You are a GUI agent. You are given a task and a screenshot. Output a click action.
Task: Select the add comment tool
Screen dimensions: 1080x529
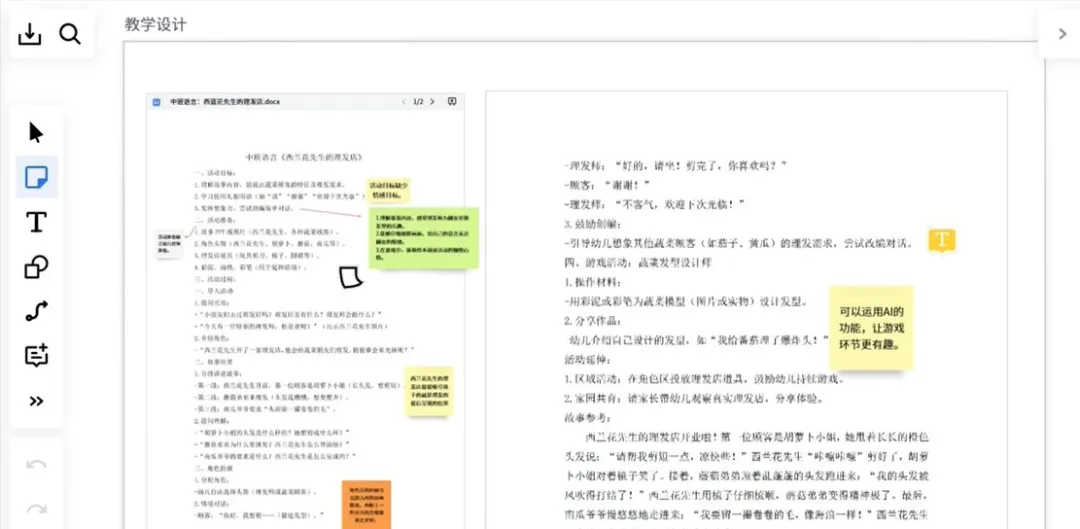click(x=37, y=356)
